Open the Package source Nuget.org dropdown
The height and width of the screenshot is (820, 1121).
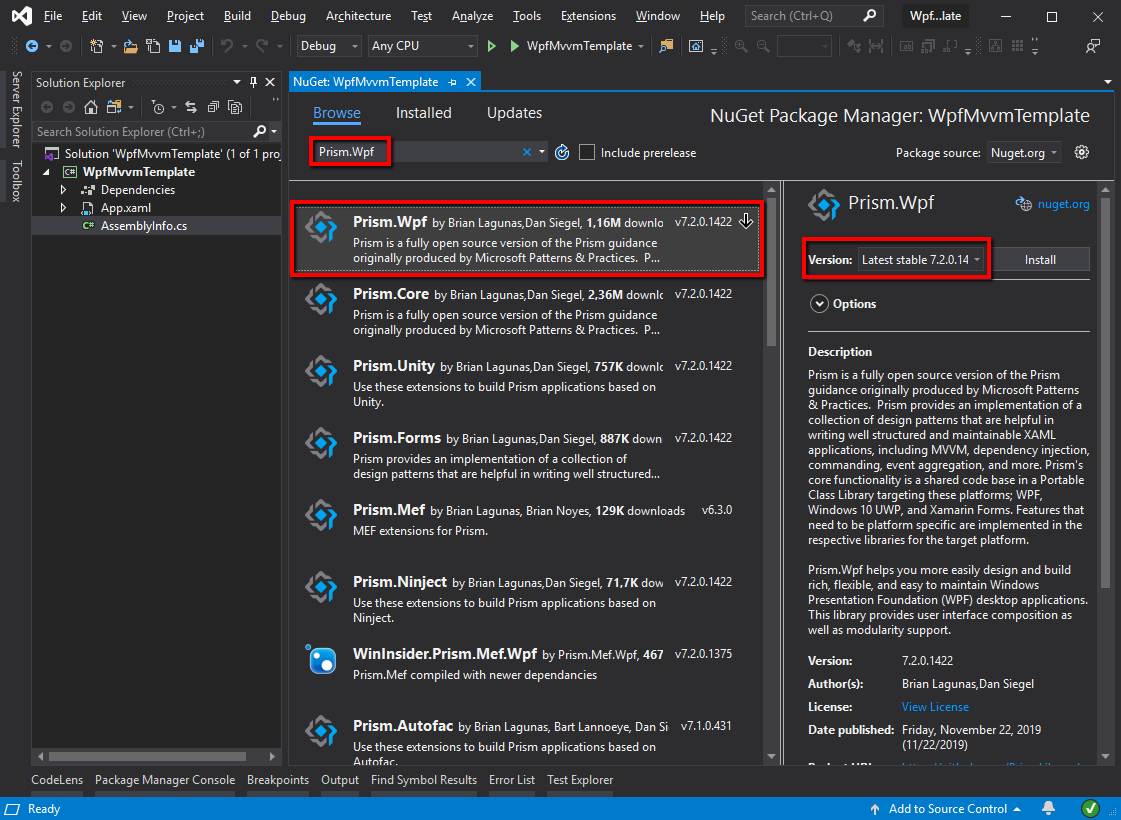point(1024,153)
